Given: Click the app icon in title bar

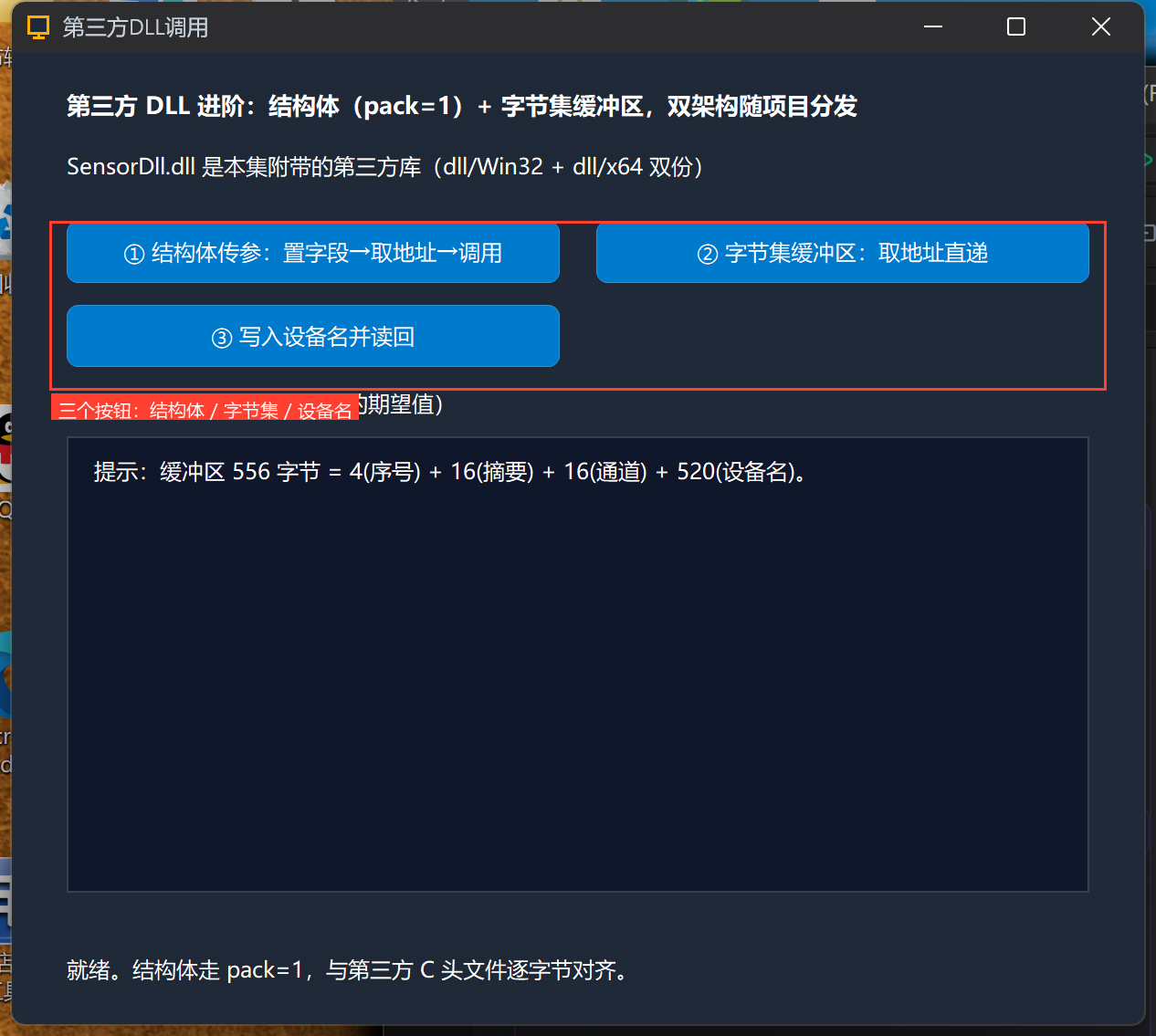Looking at the screenshot, I should coord(38,27).
